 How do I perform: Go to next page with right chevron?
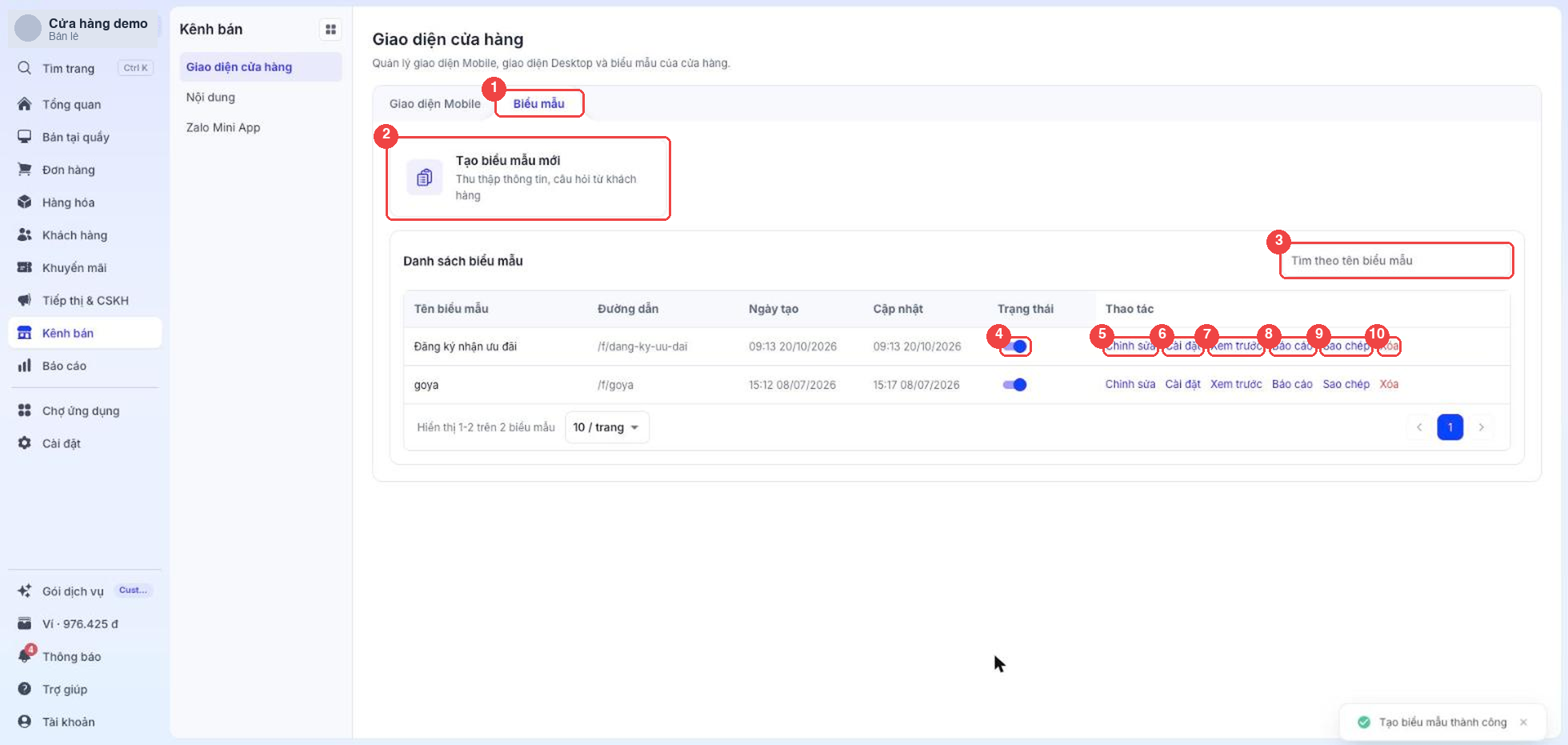[1482, 427]
